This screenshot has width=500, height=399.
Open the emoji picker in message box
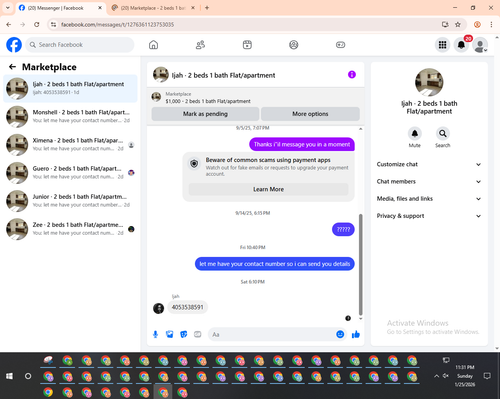340,334
